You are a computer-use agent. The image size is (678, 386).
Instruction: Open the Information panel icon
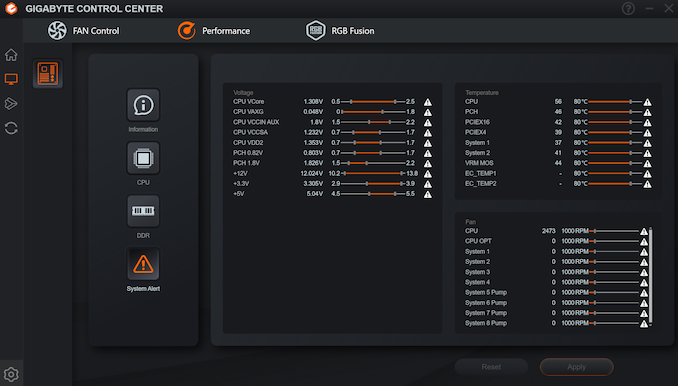point(143,105)
